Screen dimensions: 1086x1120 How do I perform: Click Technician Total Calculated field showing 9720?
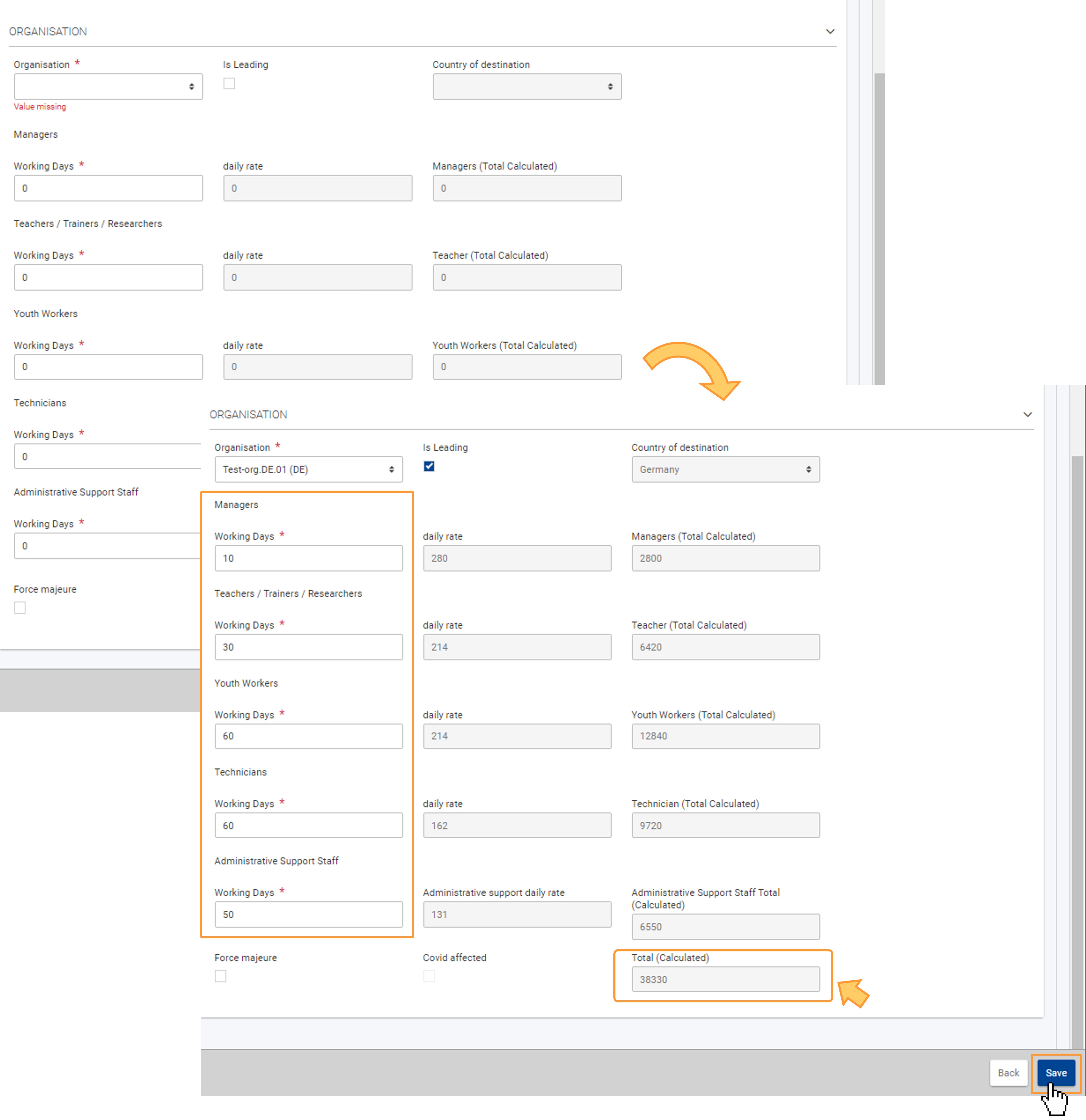[725, 825]
